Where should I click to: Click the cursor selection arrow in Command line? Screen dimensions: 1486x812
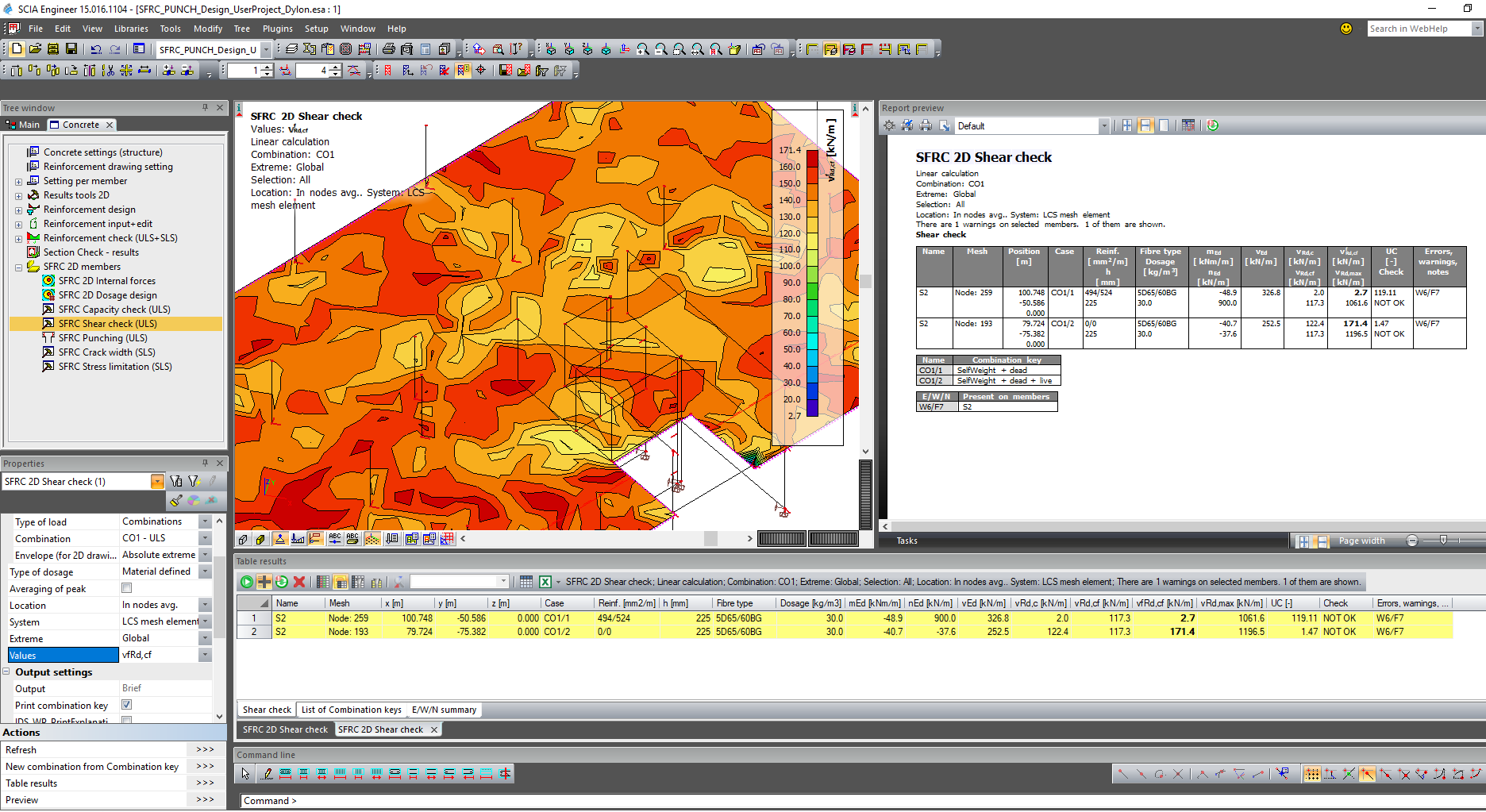coord(245,774)
